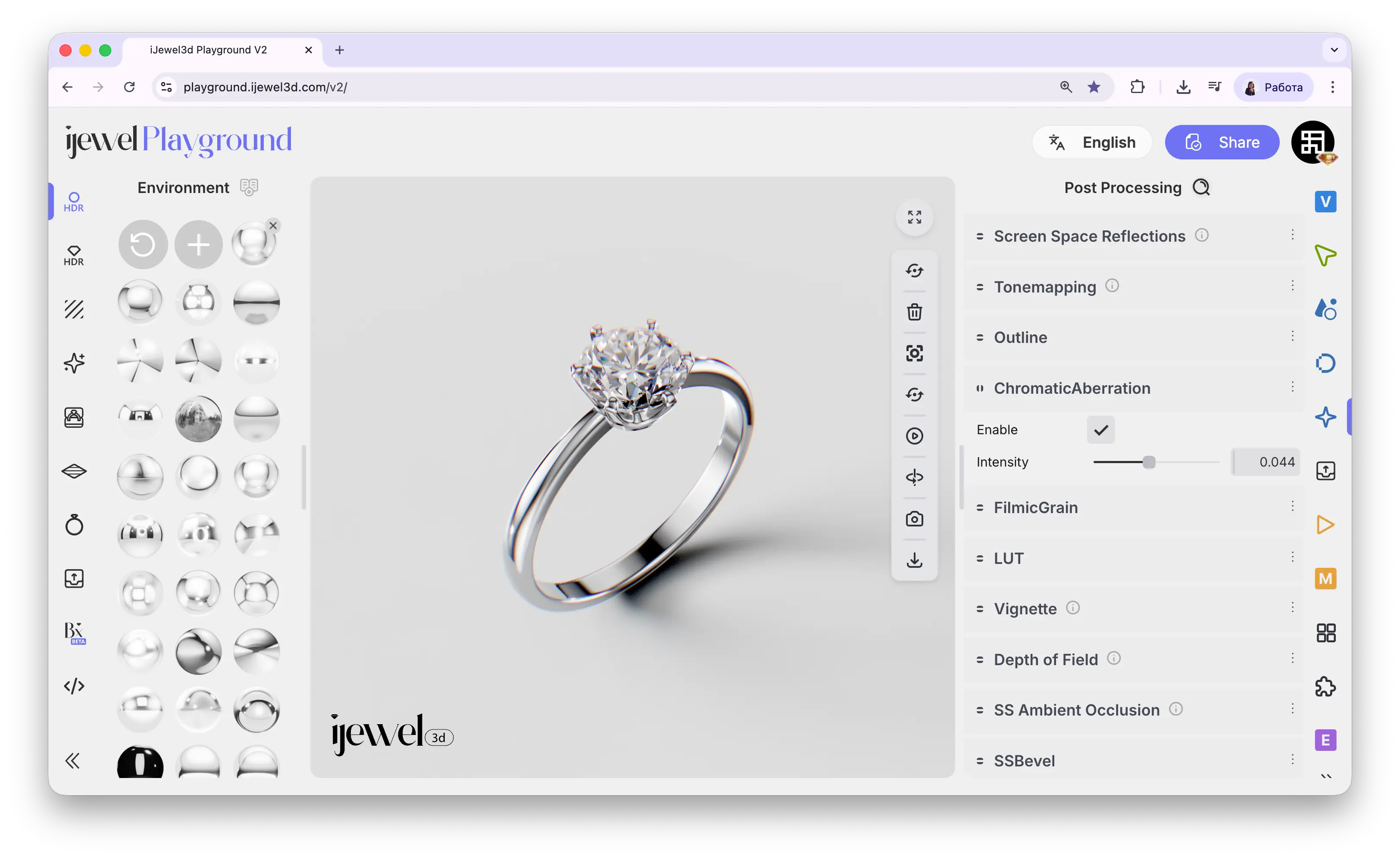
Task: Add a new environment map
Action: (x=198, y=245)
